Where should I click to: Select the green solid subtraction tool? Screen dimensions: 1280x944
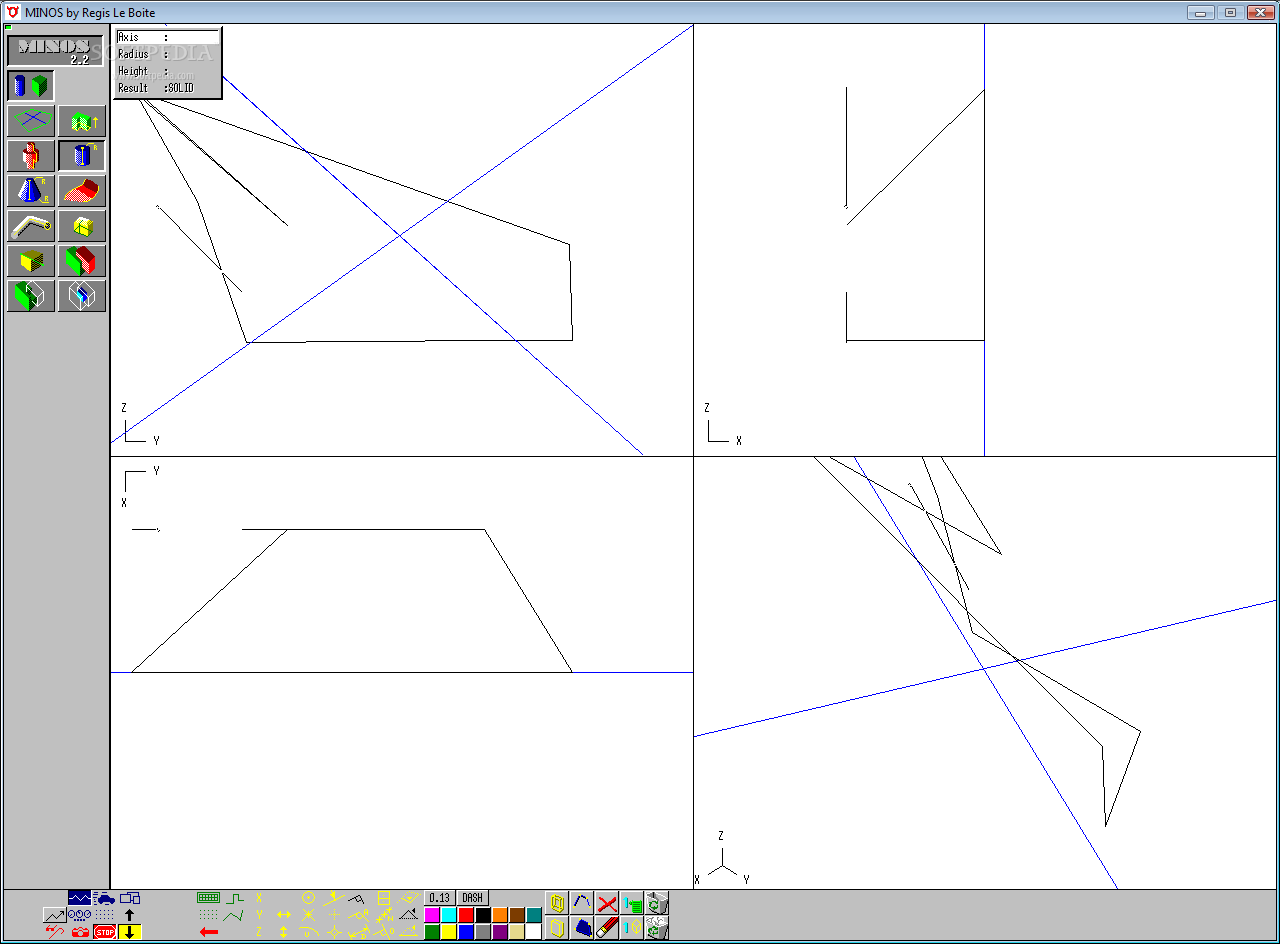[x=31, y=296]
